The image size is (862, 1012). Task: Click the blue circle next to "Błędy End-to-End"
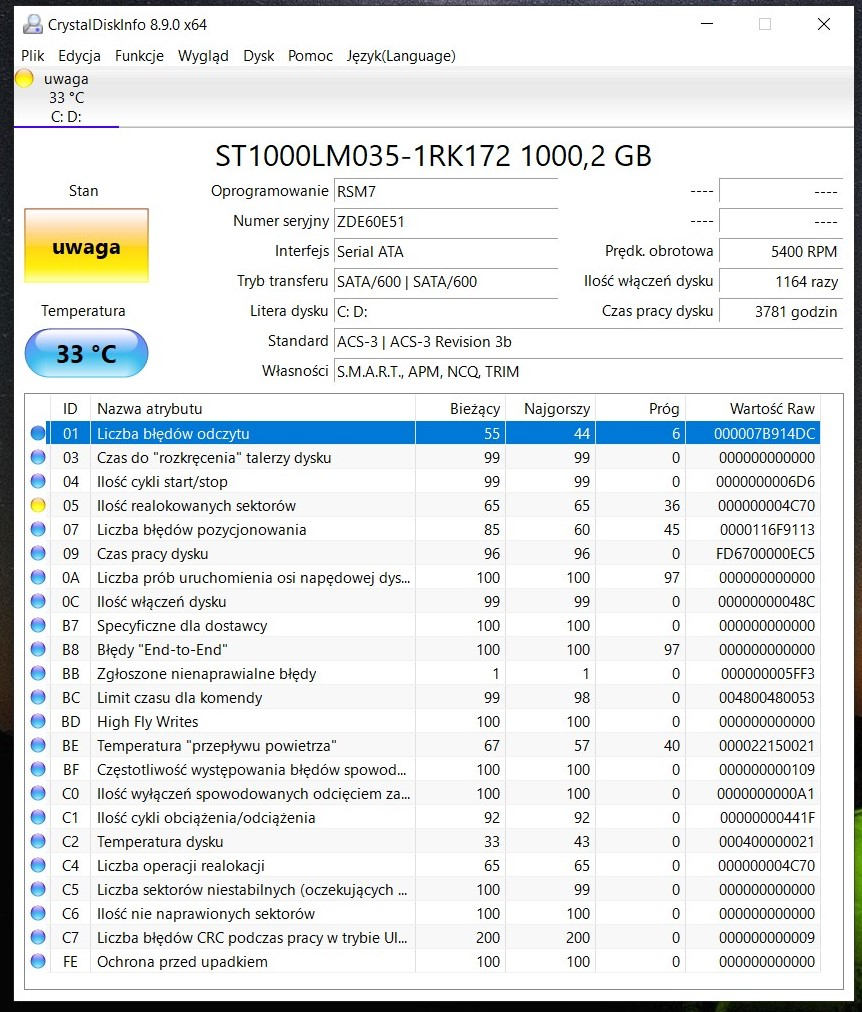[x=38, y=649]
